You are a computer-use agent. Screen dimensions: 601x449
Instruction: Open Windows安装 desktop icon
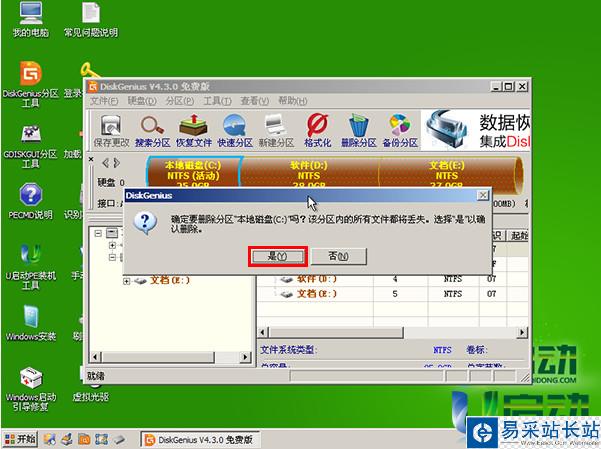pos(31,323)
